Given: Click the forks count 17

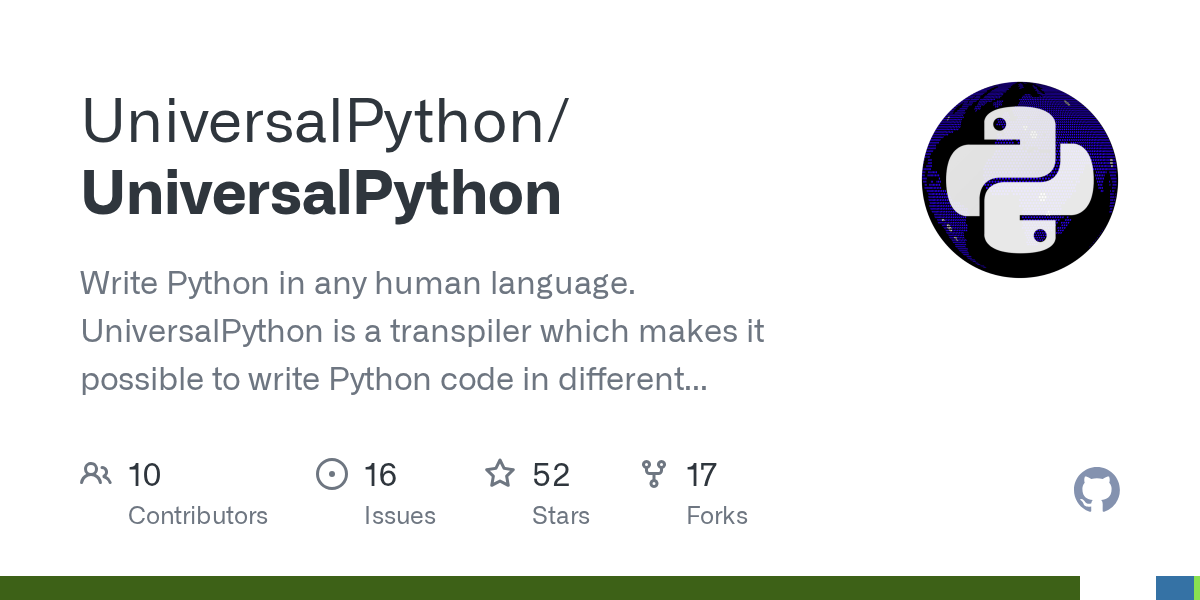Looking at the screenshot, I should (702, 474).
